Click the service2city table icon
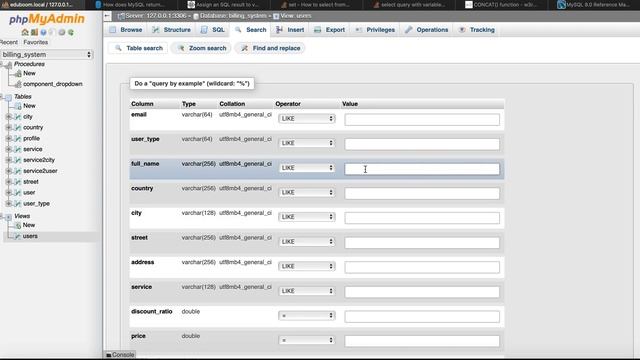This screenshot has width=640, height=360. [x=18, y=160]
